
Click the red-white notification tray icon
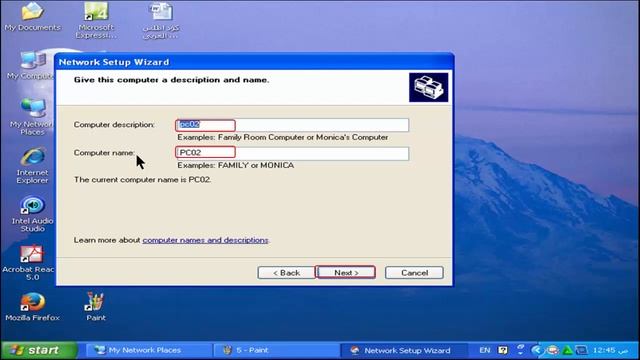tap(552, 351)
